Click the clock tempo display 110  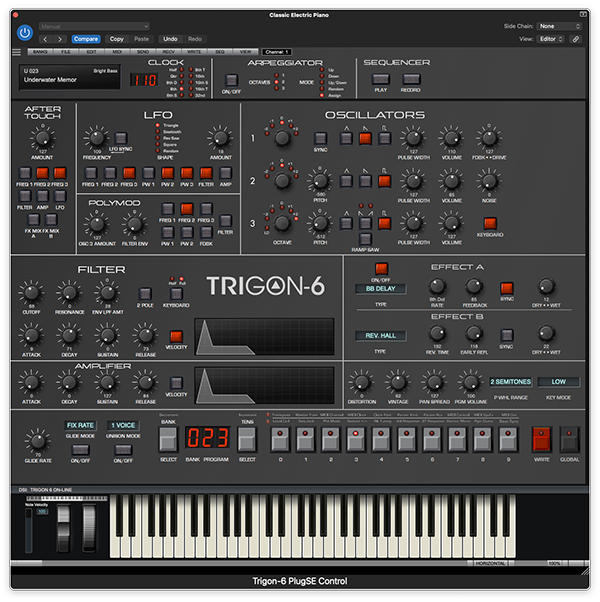[x=144, y=80]
